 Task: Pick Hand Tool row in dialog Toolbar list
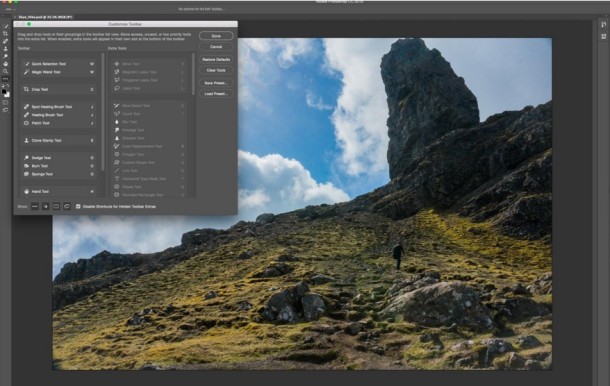(59, 191)
